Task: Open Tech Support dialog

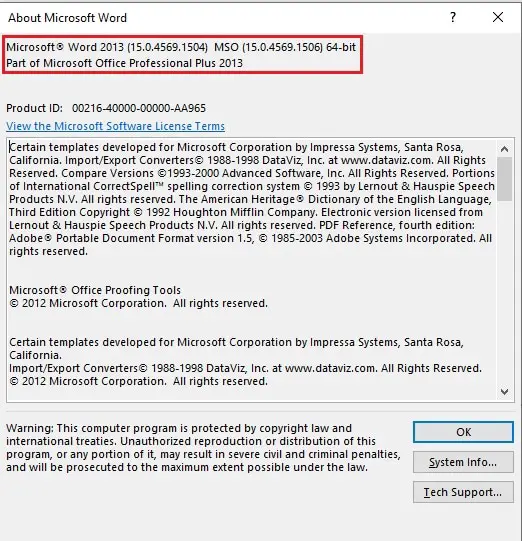Action: point(463,492)
